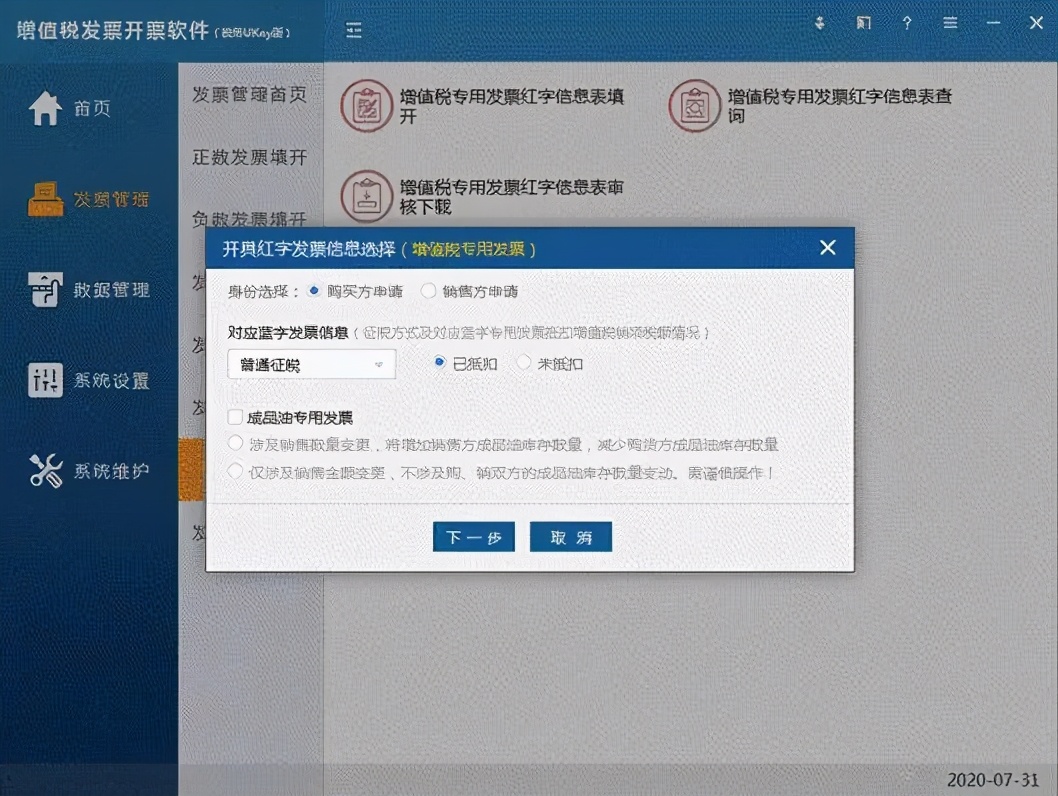Open the 首页 home icon in sidebar
Screen dimensions: 1058x796
click(45, 108)
